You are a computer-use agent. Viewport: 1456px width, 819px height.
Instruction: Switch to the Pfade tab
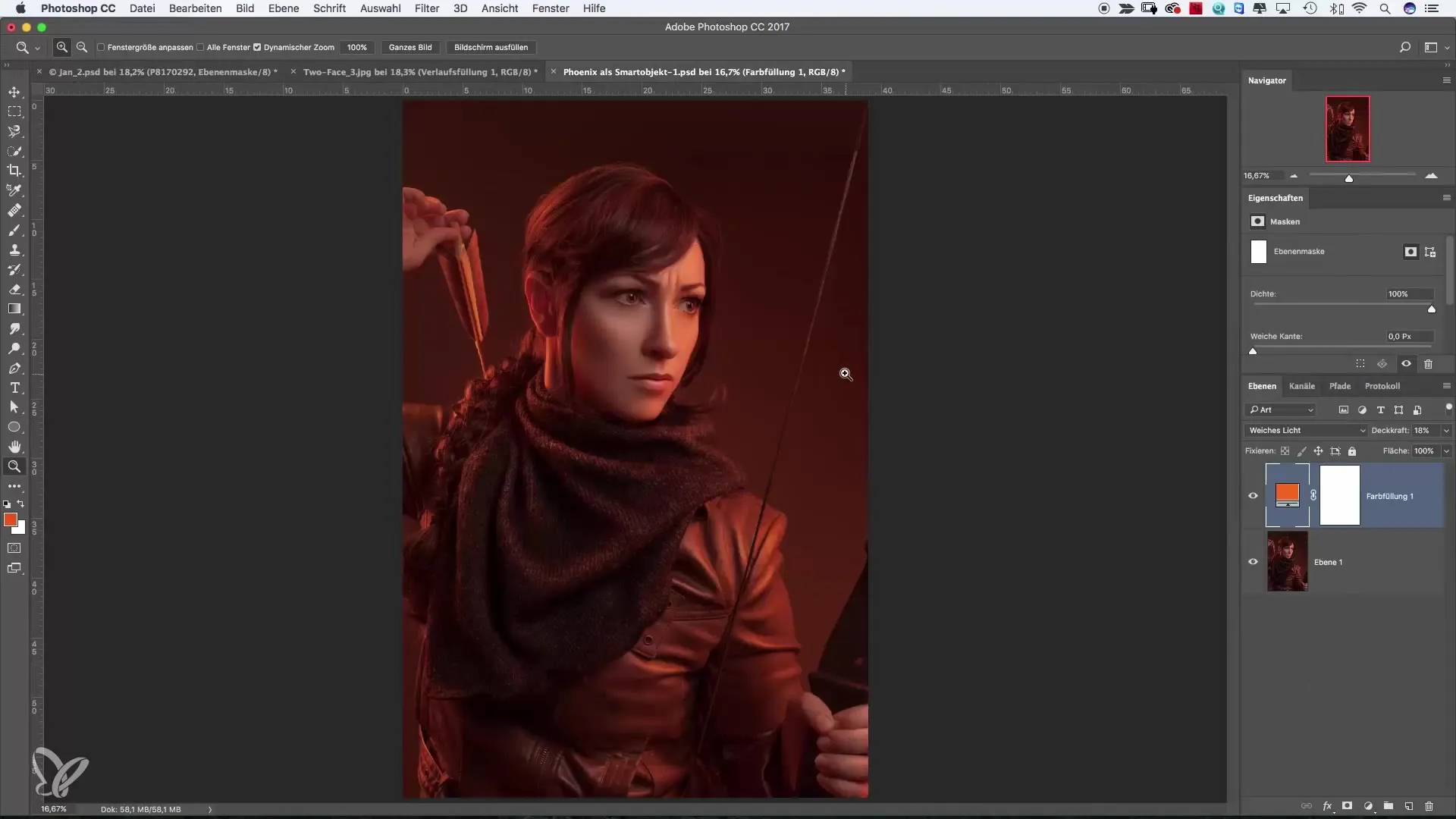(x=1340, y=386)
